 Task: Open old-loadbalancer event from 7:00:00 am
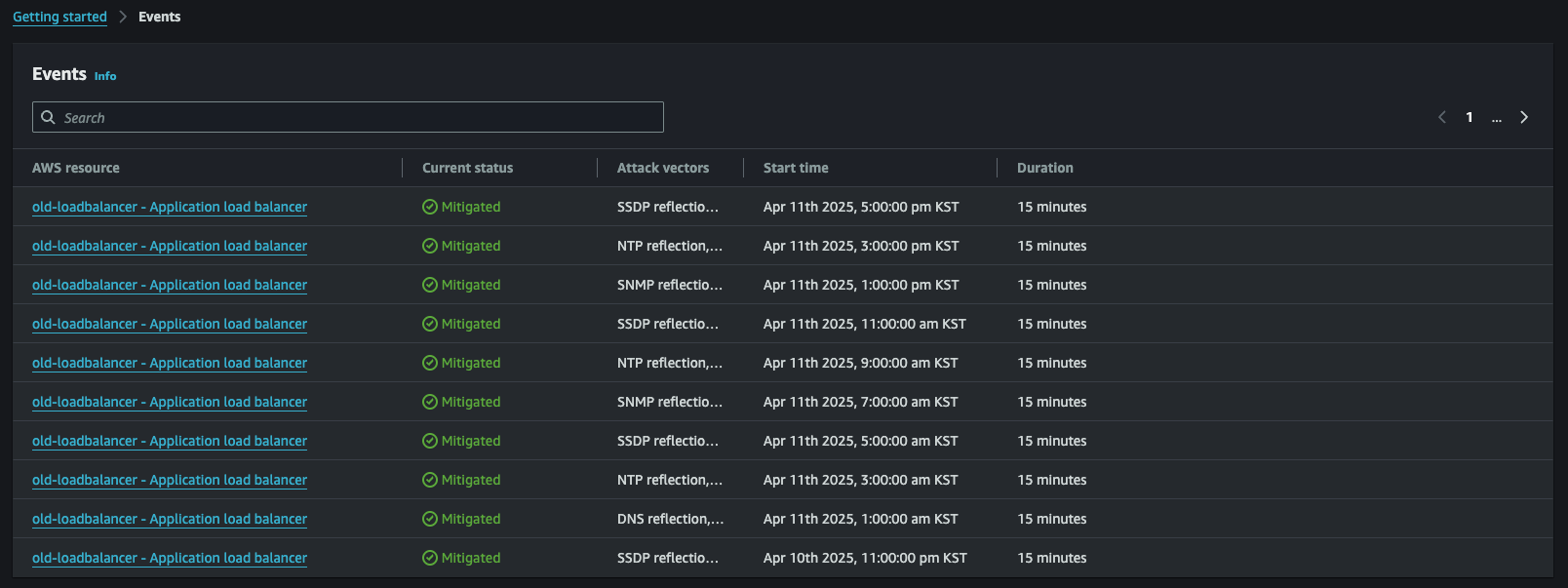click(170, 402)
